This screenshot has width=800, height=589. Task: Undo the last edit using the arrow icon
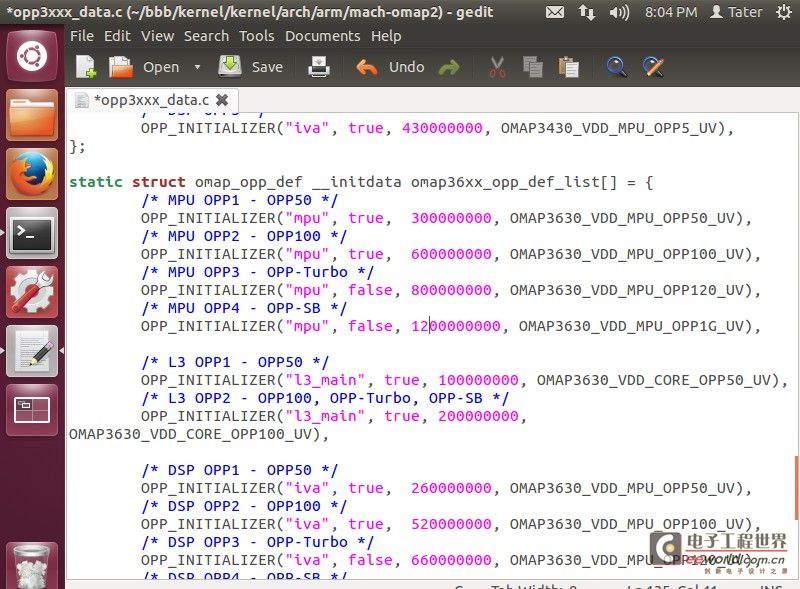[x=366, y=67]
